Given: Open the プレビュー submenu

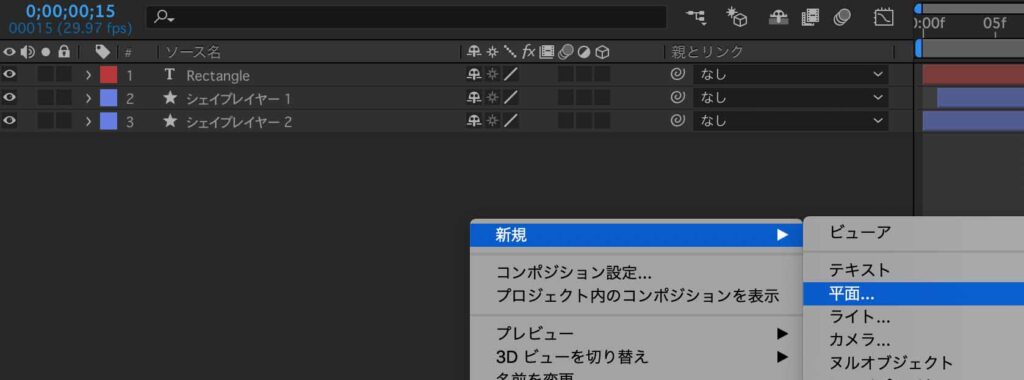Looking at the screenshot, I should coord(636,334).
